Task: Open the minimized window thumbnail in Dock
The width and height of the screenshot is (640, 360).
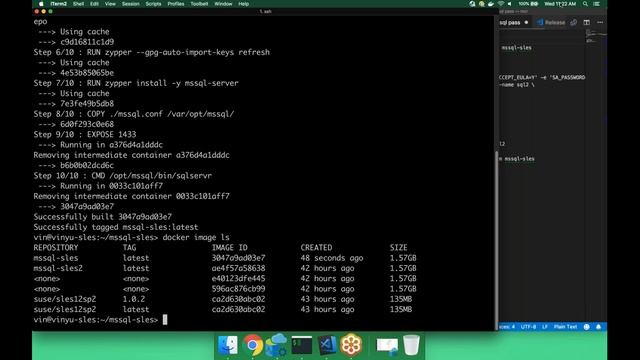Action: 387,346
